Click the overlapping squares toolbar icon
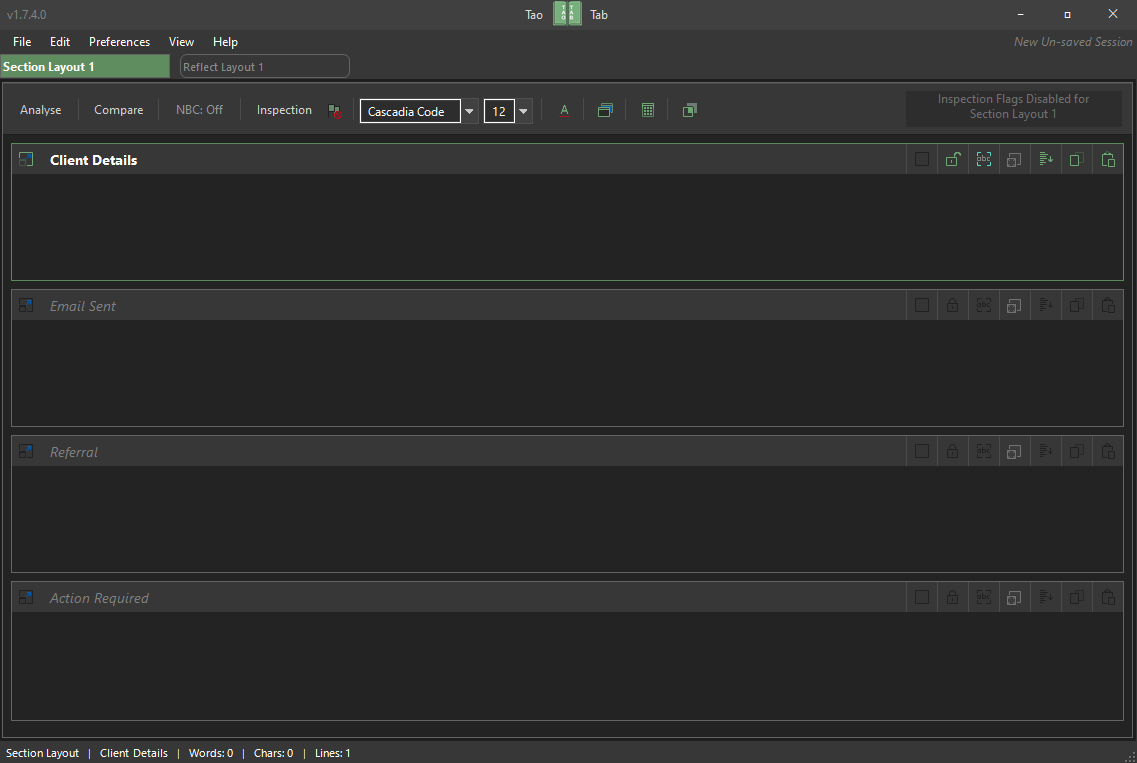1137x763 pixels. click(690, 110)
